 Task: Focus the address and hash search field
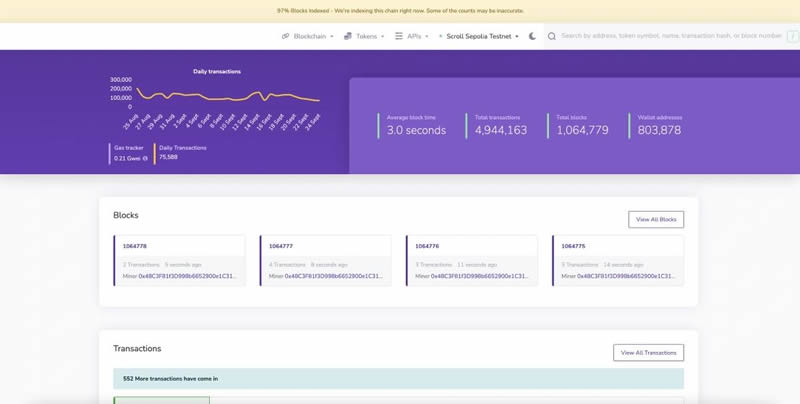[x=670, y=36]
